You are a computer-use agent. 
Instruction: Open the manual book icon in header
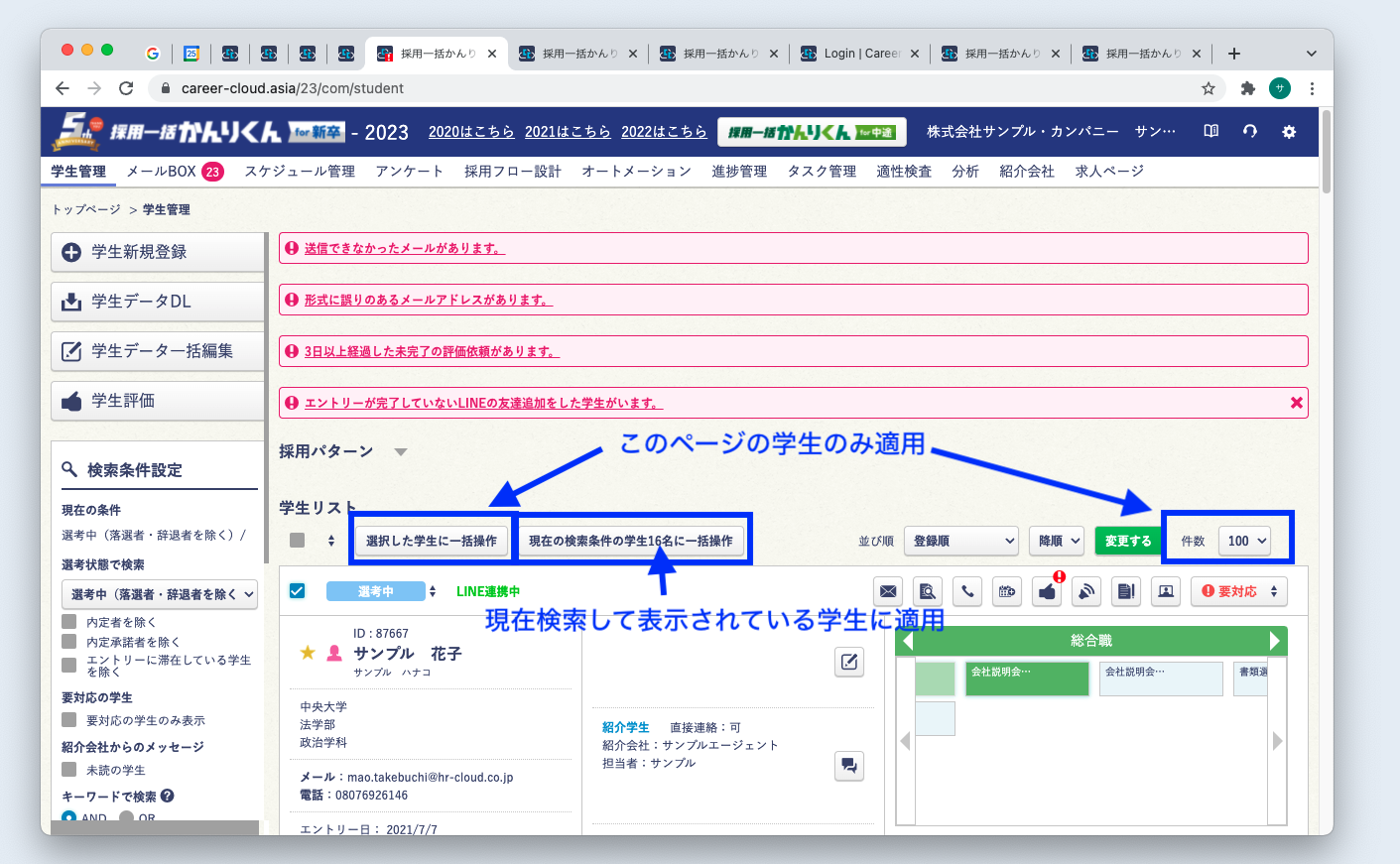(x=1210, y=131)
